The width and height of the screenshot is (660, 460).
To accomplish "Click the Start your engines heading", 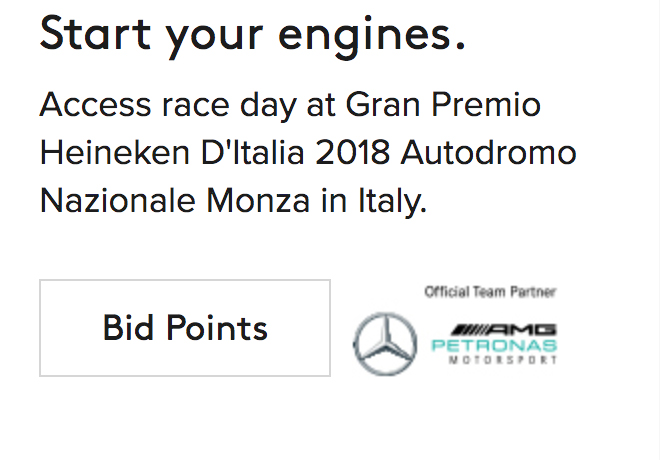I will coord(252,34).
